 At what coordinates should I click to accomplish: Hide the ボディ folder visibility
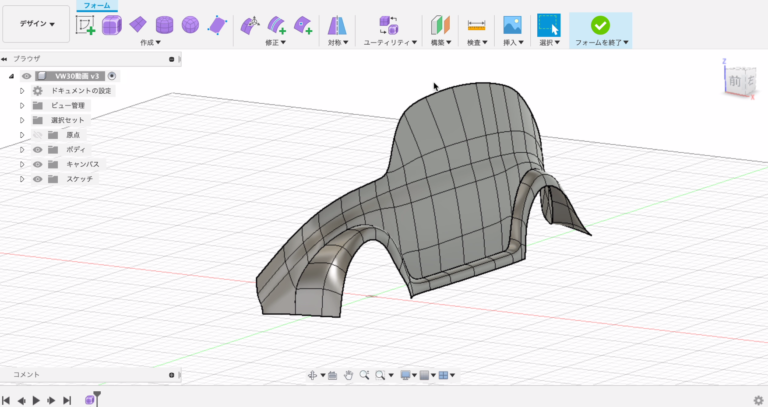(38, 149)
